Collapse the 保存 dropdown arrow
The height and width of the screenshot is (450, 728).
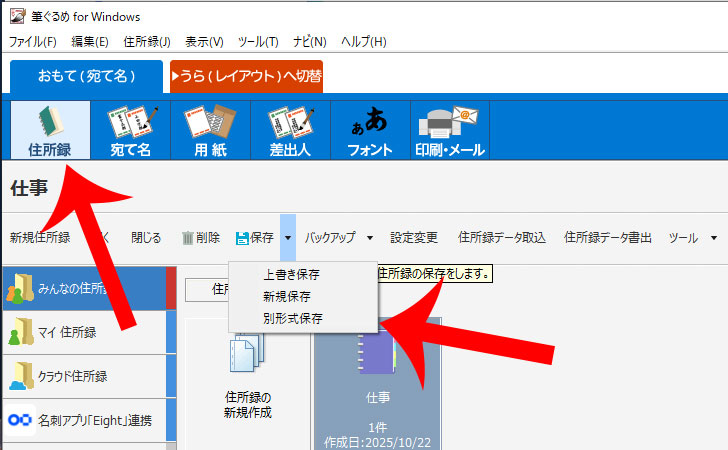coord(287,238)
